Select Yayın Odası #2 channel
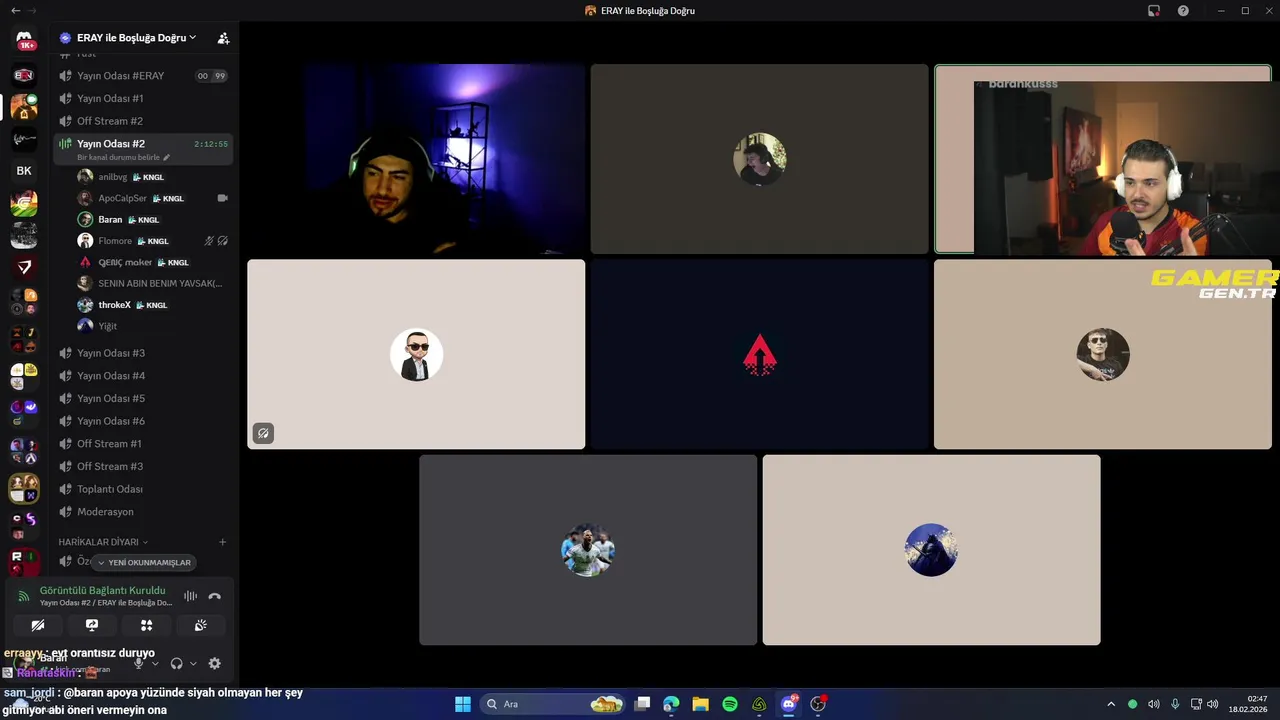1280x720 pixels. 143,149
